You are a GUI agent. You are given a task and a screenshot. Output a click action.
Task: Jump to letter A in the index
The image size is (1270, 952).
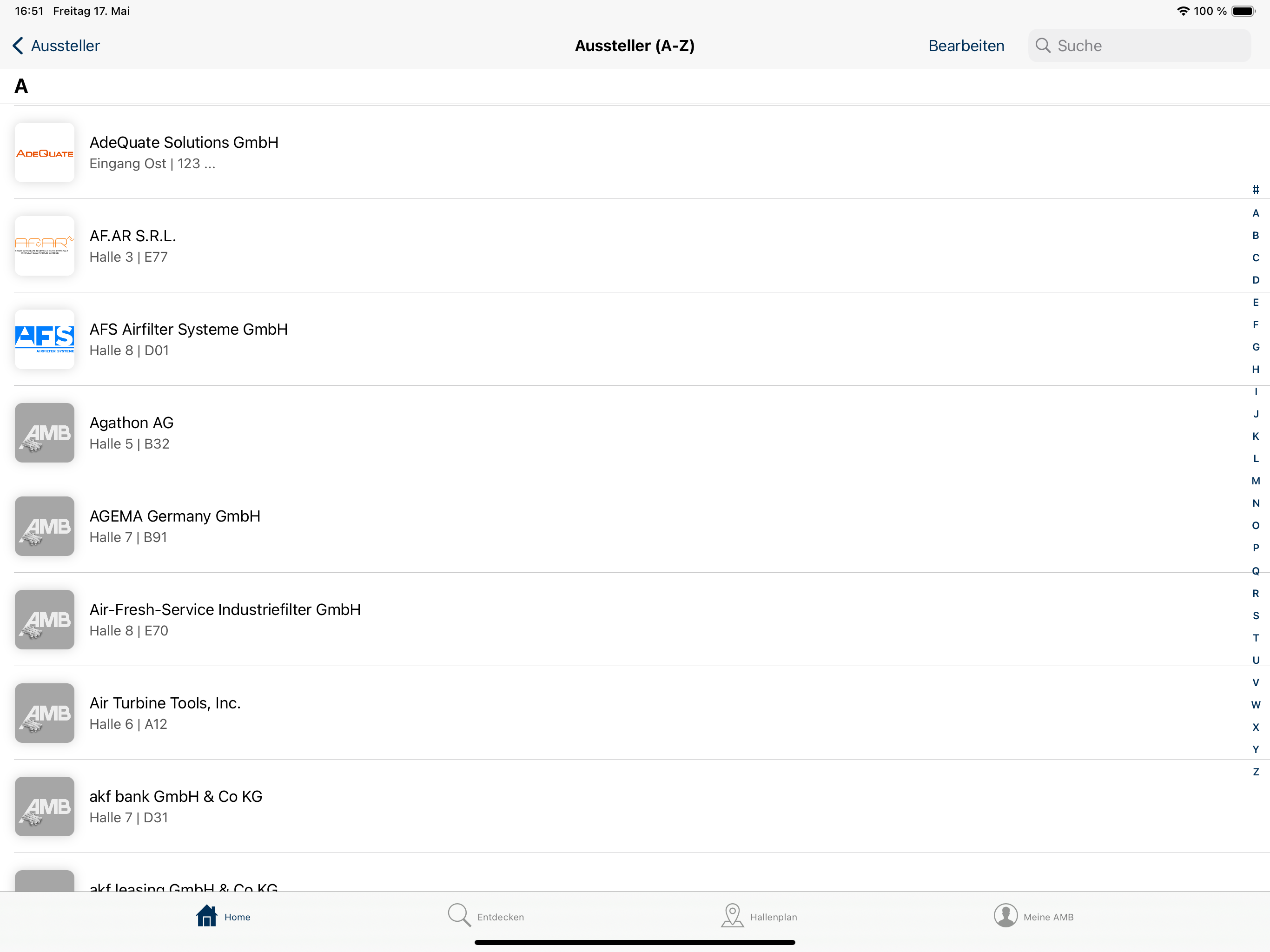(x=1256, y=213)
